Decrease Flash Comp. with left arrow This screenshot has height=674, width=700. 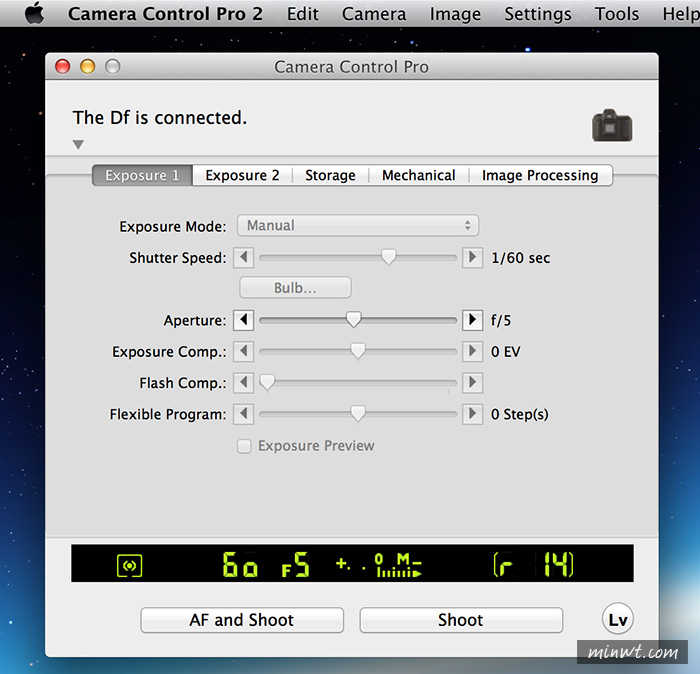point(243,383)
